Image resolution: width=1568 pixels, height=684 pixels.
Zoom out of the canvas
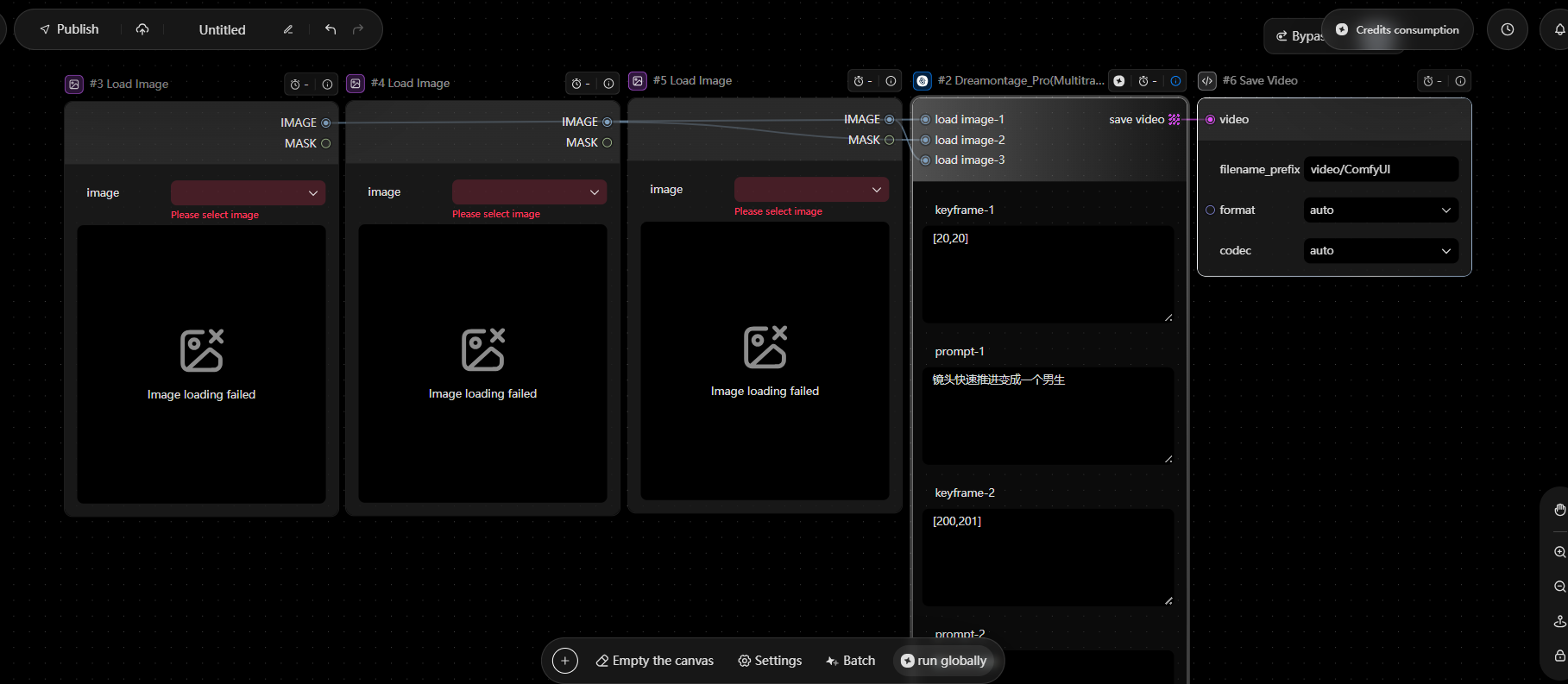point(1559,587)
